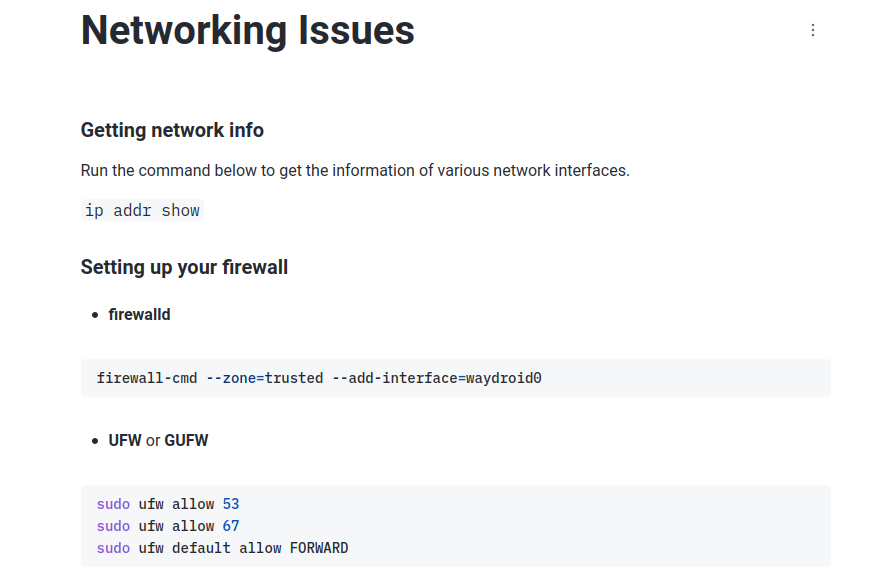
Task: Click the paragraph about network interfaces information
Action: click(355, 170)
